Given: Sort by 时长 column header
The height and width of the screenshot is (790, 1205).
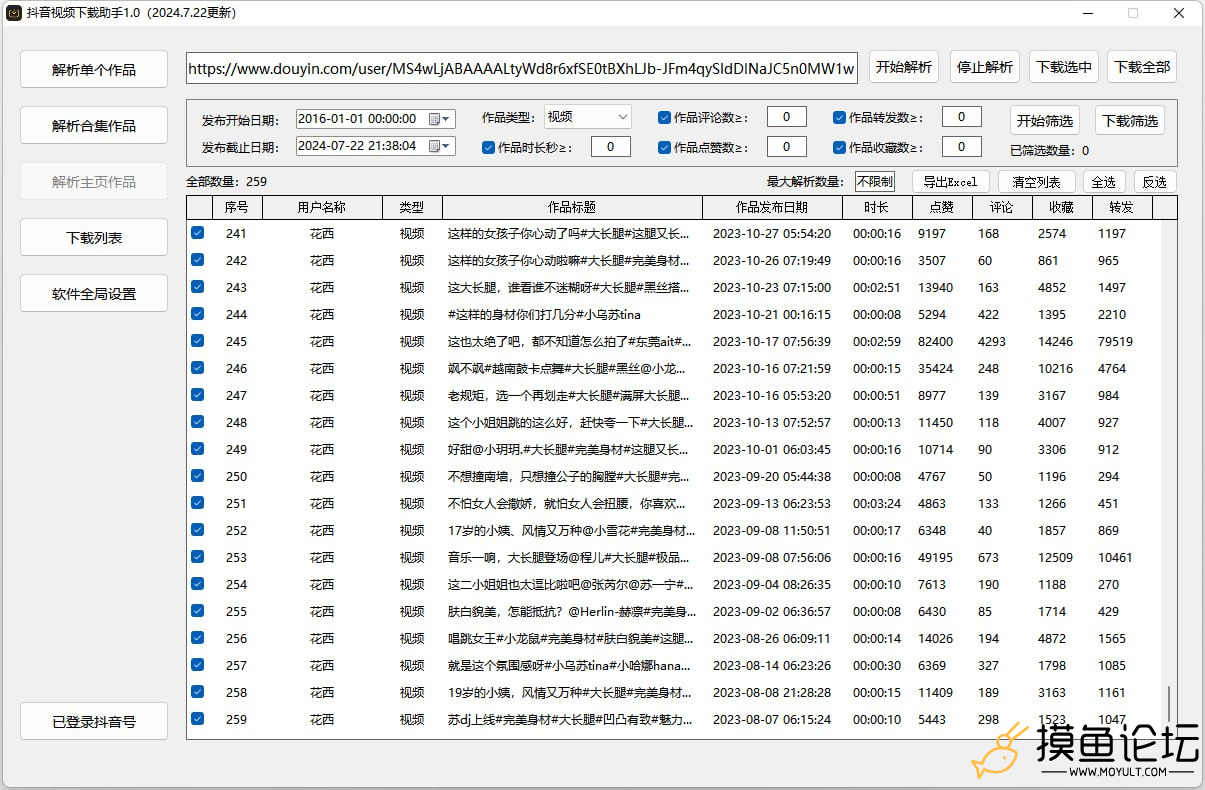Looking at the screenshot, I should coord(877,207).
